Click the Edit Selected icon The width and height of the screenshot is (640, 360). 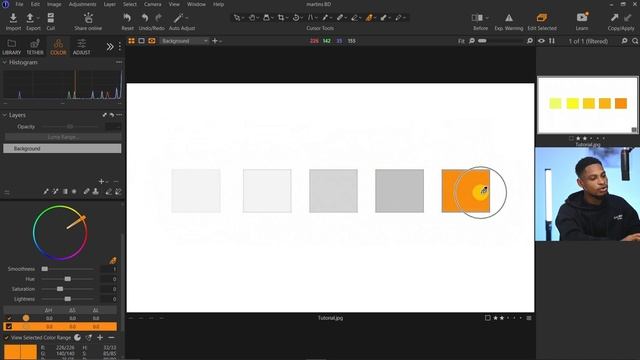click(x=542, y=18)
